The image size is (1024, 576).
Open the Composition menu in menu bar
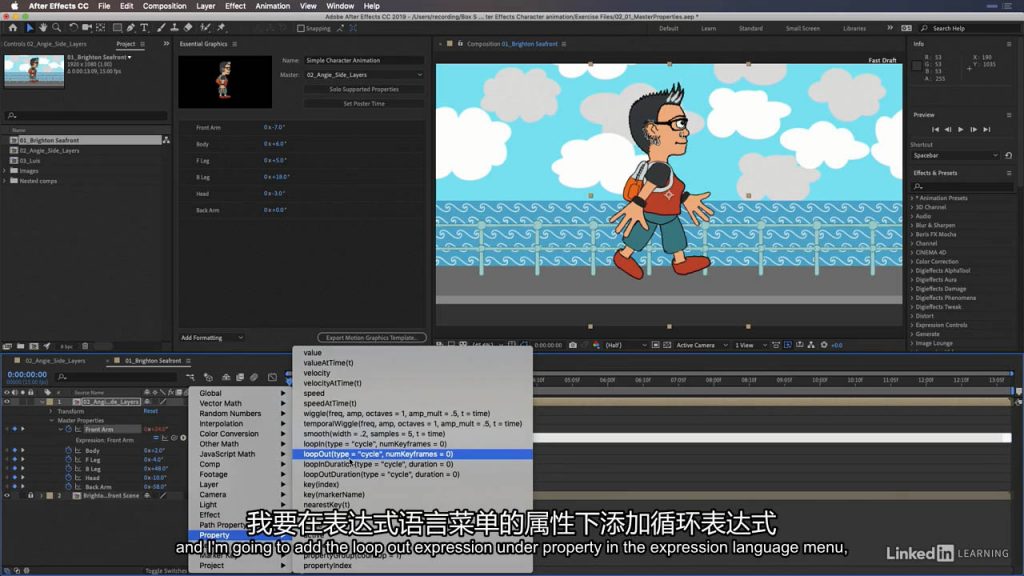[165, 6]
